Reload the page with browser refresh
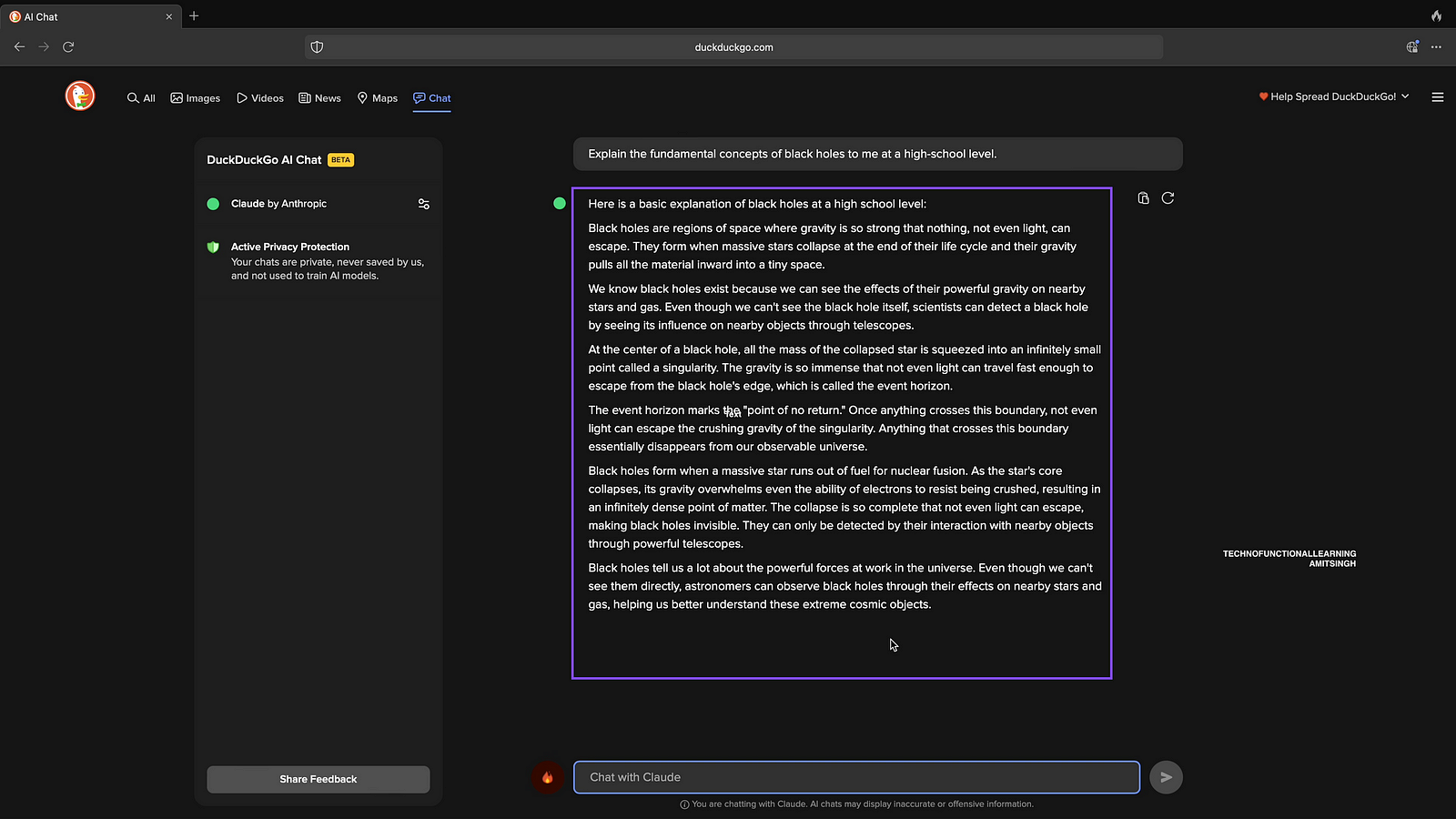Screen dimensions: 1456x819 (68, 47)
